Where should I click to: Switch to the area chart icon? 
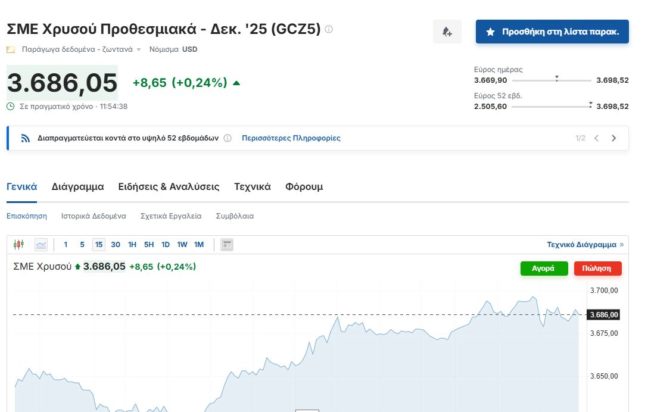click(x=41, y=244)
